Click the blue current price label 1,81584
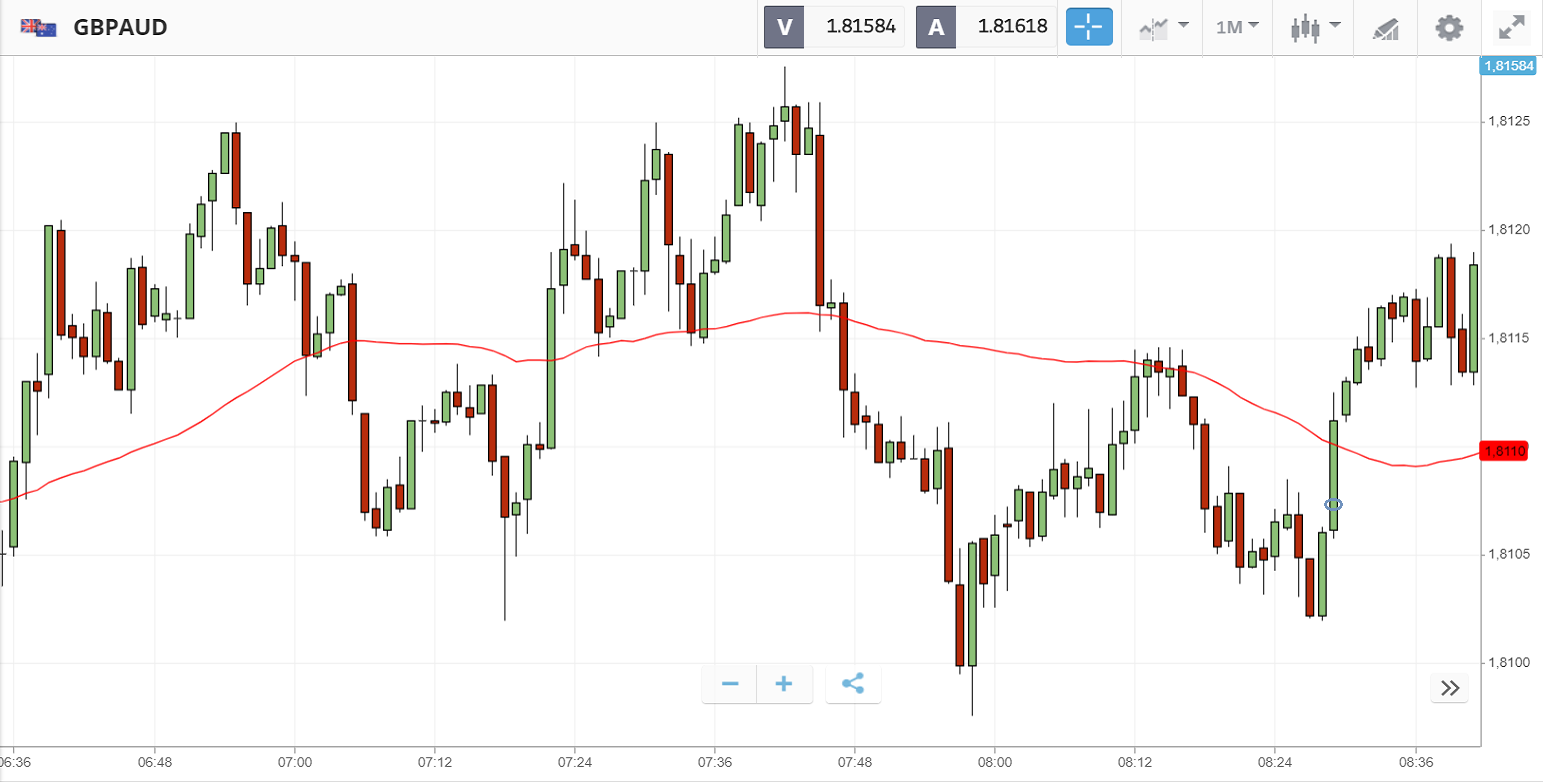 (1507, 66)
